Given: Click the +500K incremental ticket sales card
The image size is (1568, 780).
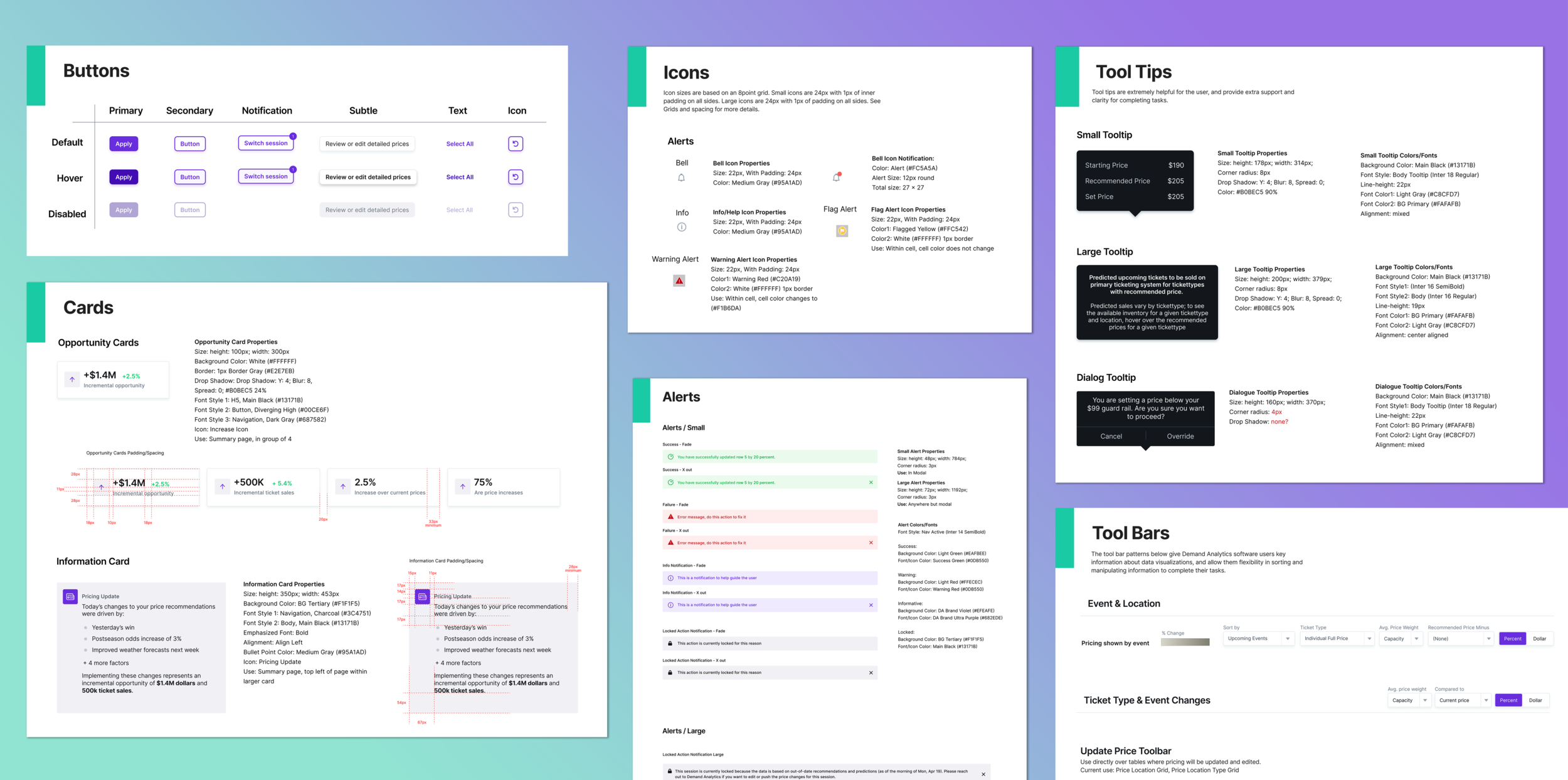Looking at the screenshot, I should pos(263,487).
